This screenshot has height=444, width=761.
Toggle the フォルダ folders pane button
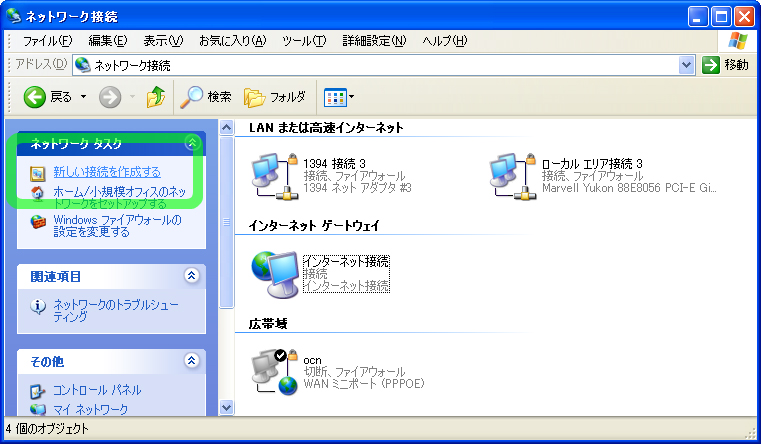coord(275,97)
